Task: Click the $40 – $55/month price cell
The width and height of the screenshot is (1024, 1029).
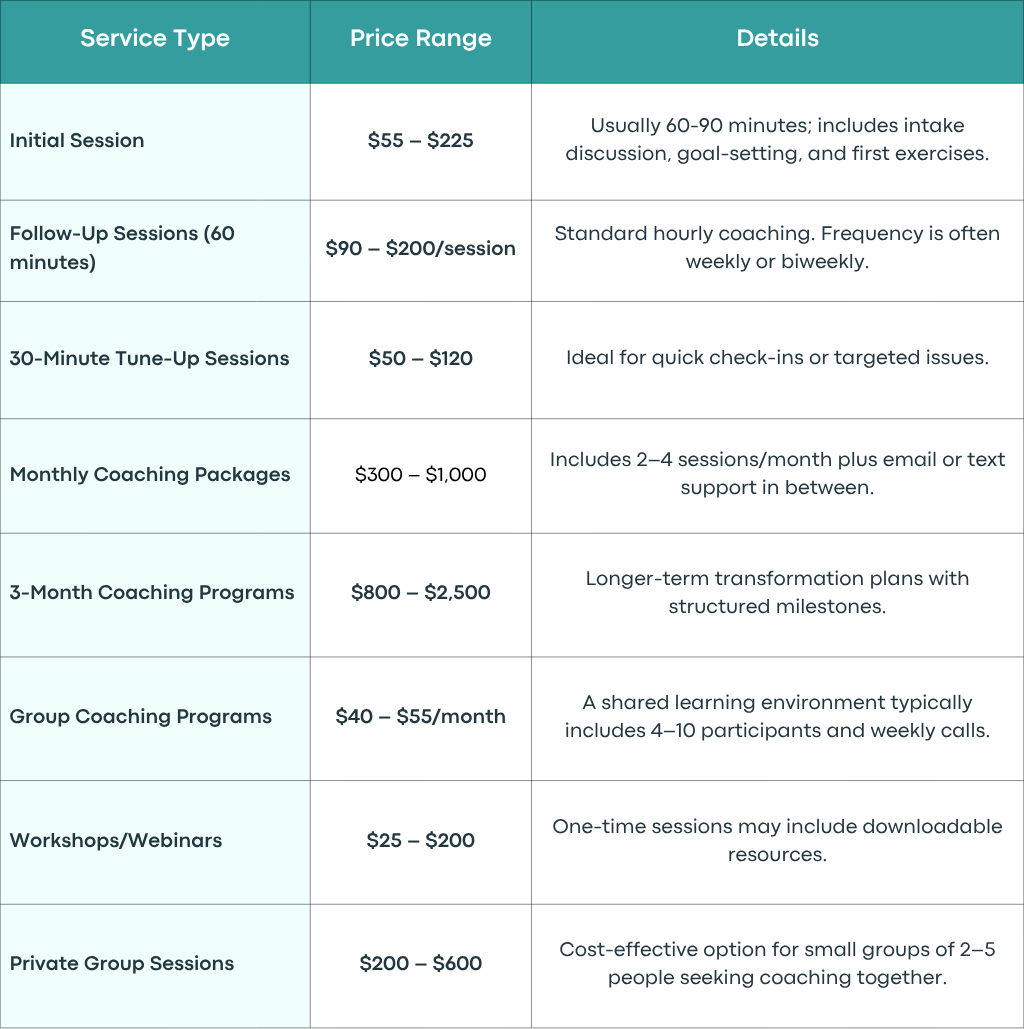Action: pyautogui.click(x=421, y=717)
